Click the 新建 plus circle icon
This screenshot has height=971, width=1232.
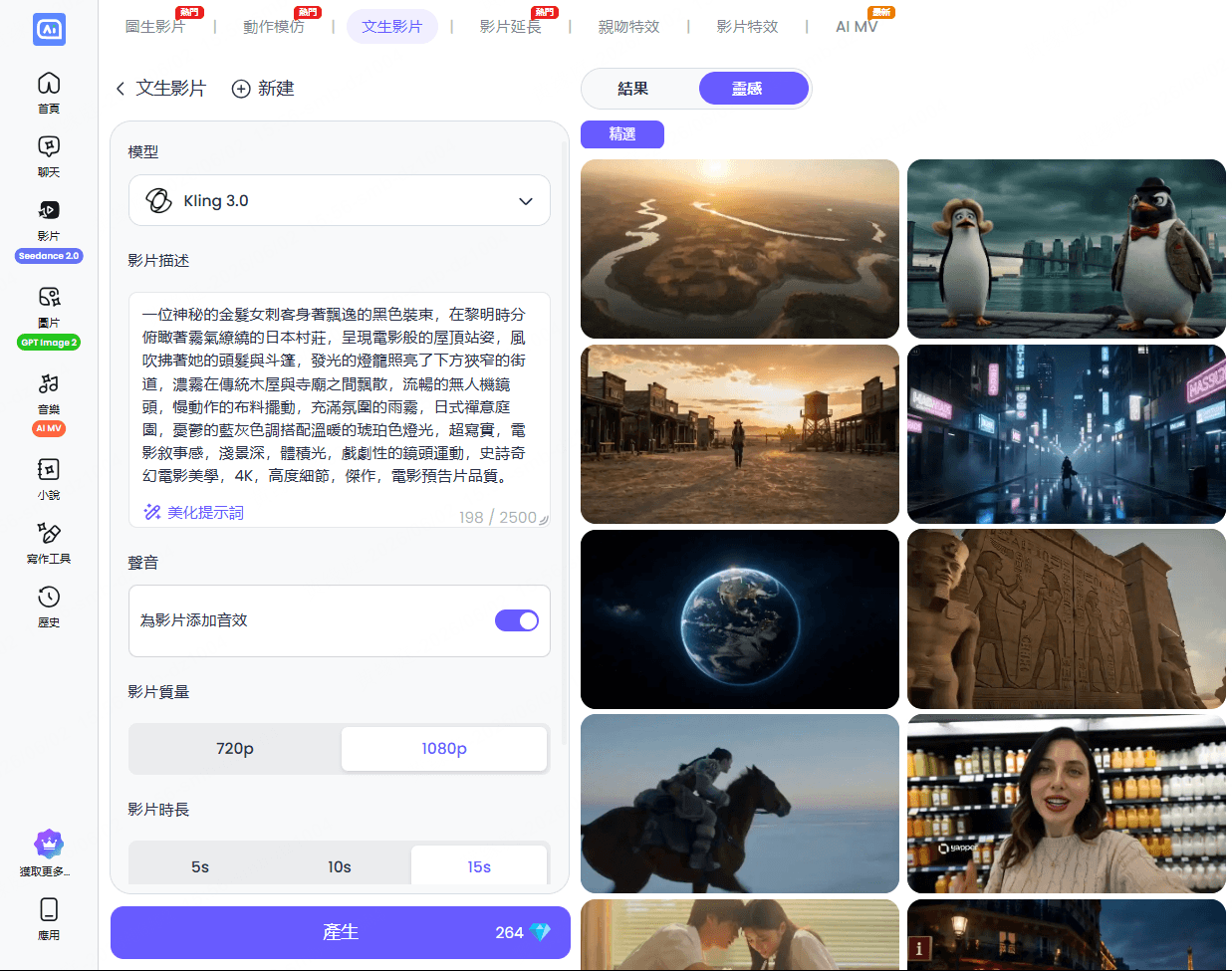(241, 89)
